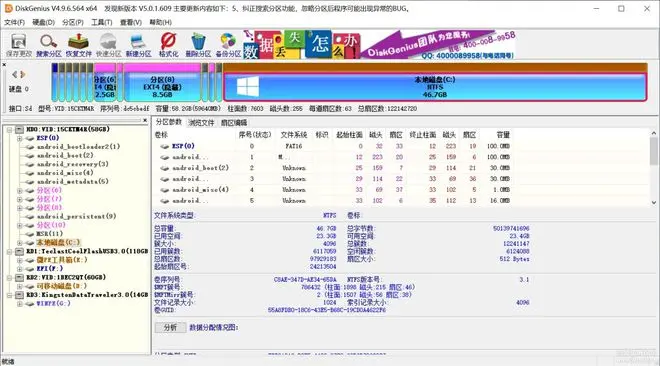Collapse the HD3 KingstonDataTraveler disk node
This screenshot has height=366, width=660.
pos(9,295)
